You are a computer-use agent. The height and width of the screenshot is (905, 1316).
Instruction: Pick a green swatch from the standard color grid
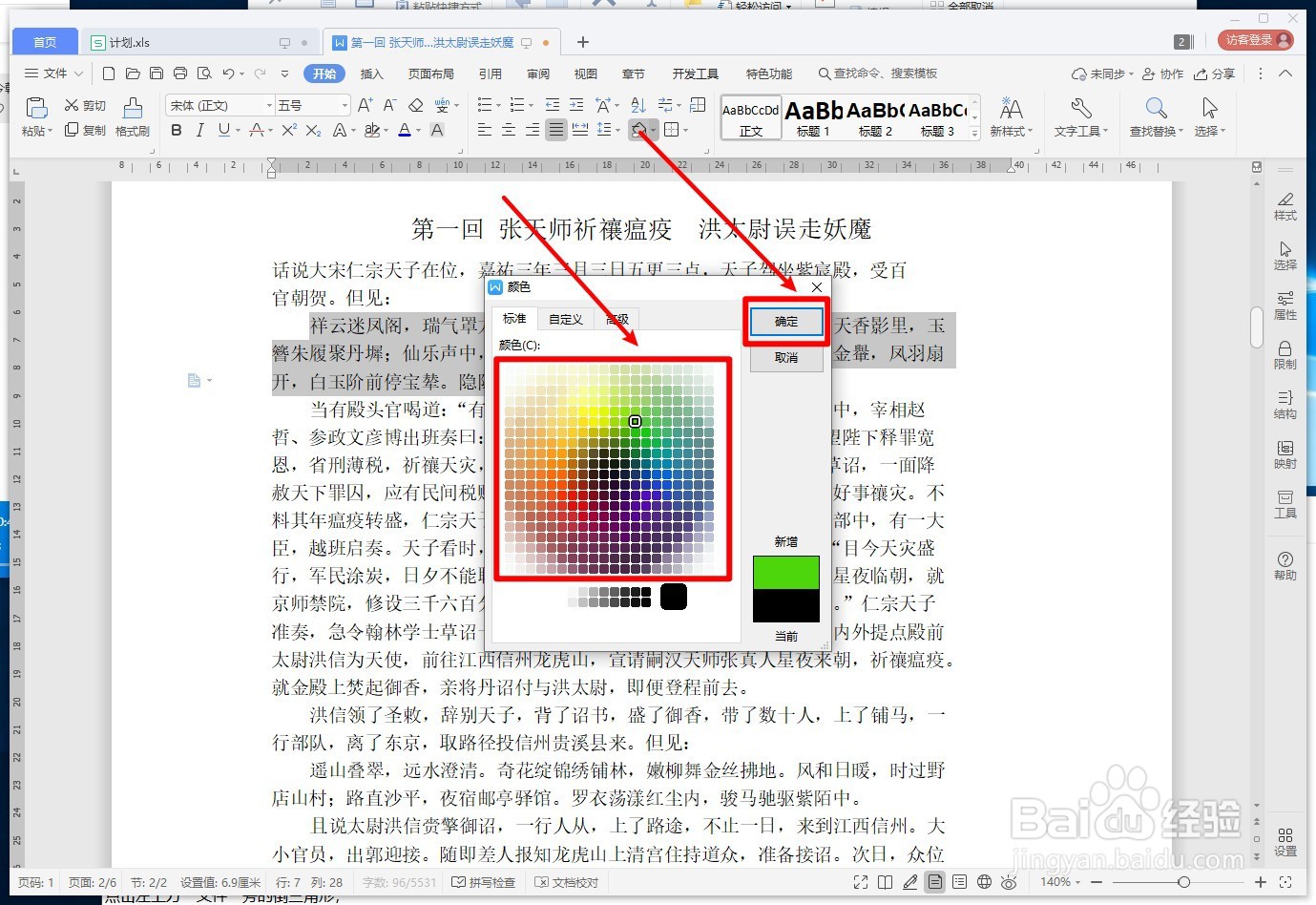point(635,421)
